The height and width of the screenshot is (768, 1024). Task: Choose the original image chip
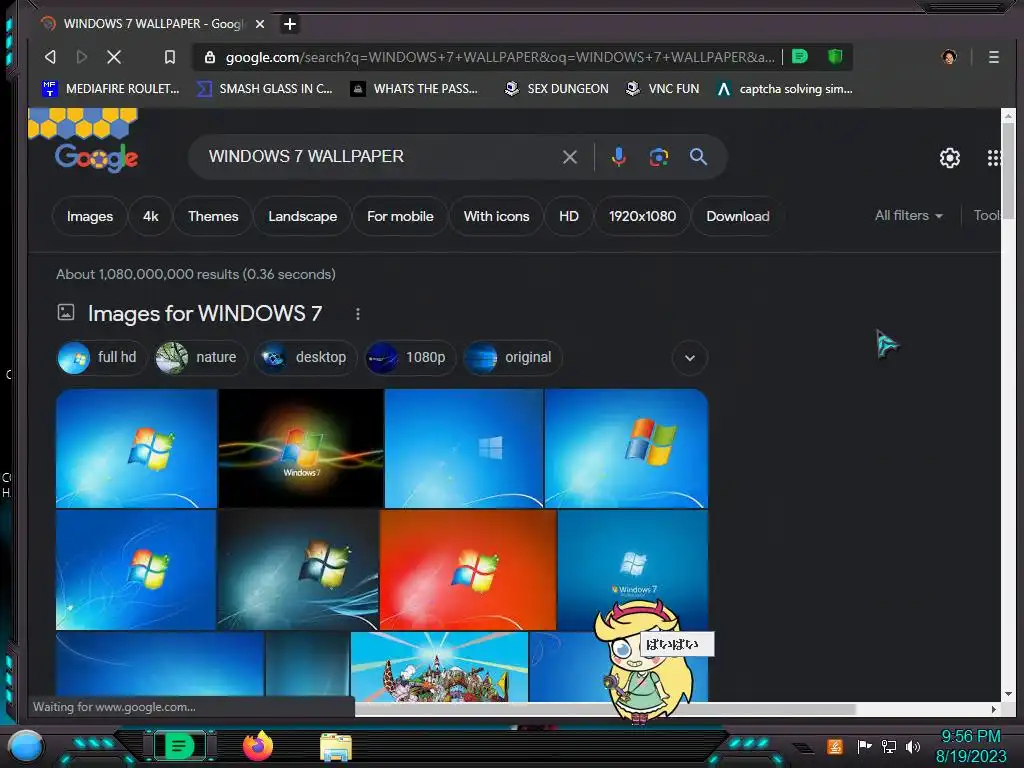(x=512, y=357)
